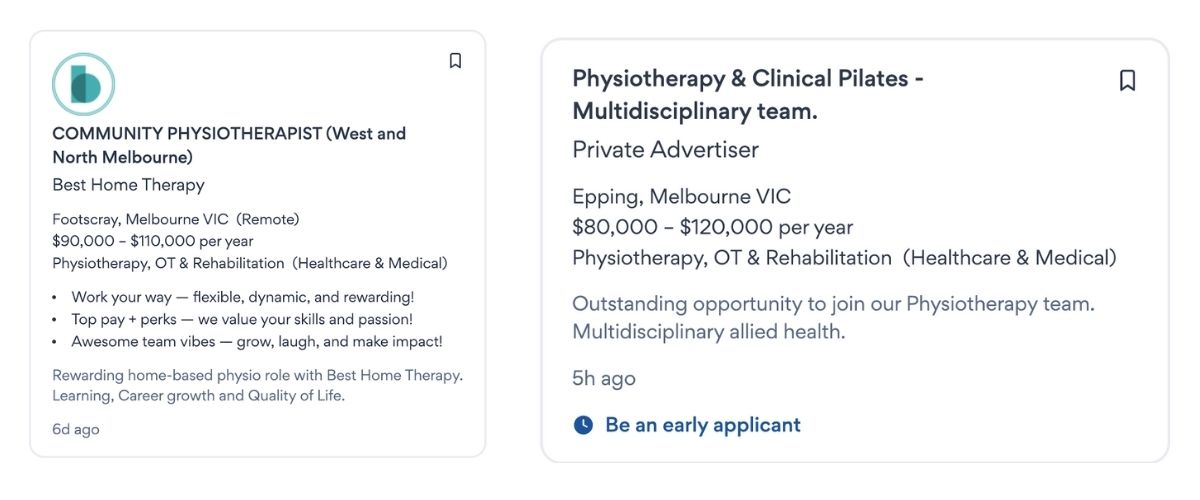Select Epping, Melbourne VIC location
Screen dimensions: 1200x500
pyautogui.click(x=681, y=196)
